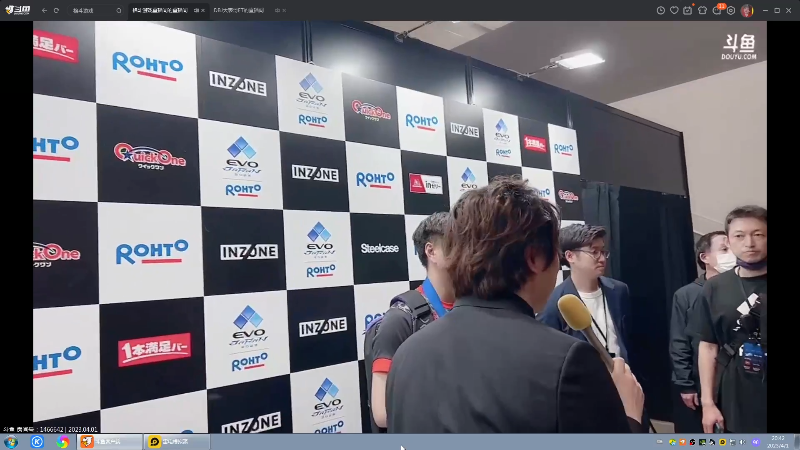Go back using the left arrow
Image resolution: width=800 pixels, height=450 pixels.
pyautogui.click(x=44, y=10)
